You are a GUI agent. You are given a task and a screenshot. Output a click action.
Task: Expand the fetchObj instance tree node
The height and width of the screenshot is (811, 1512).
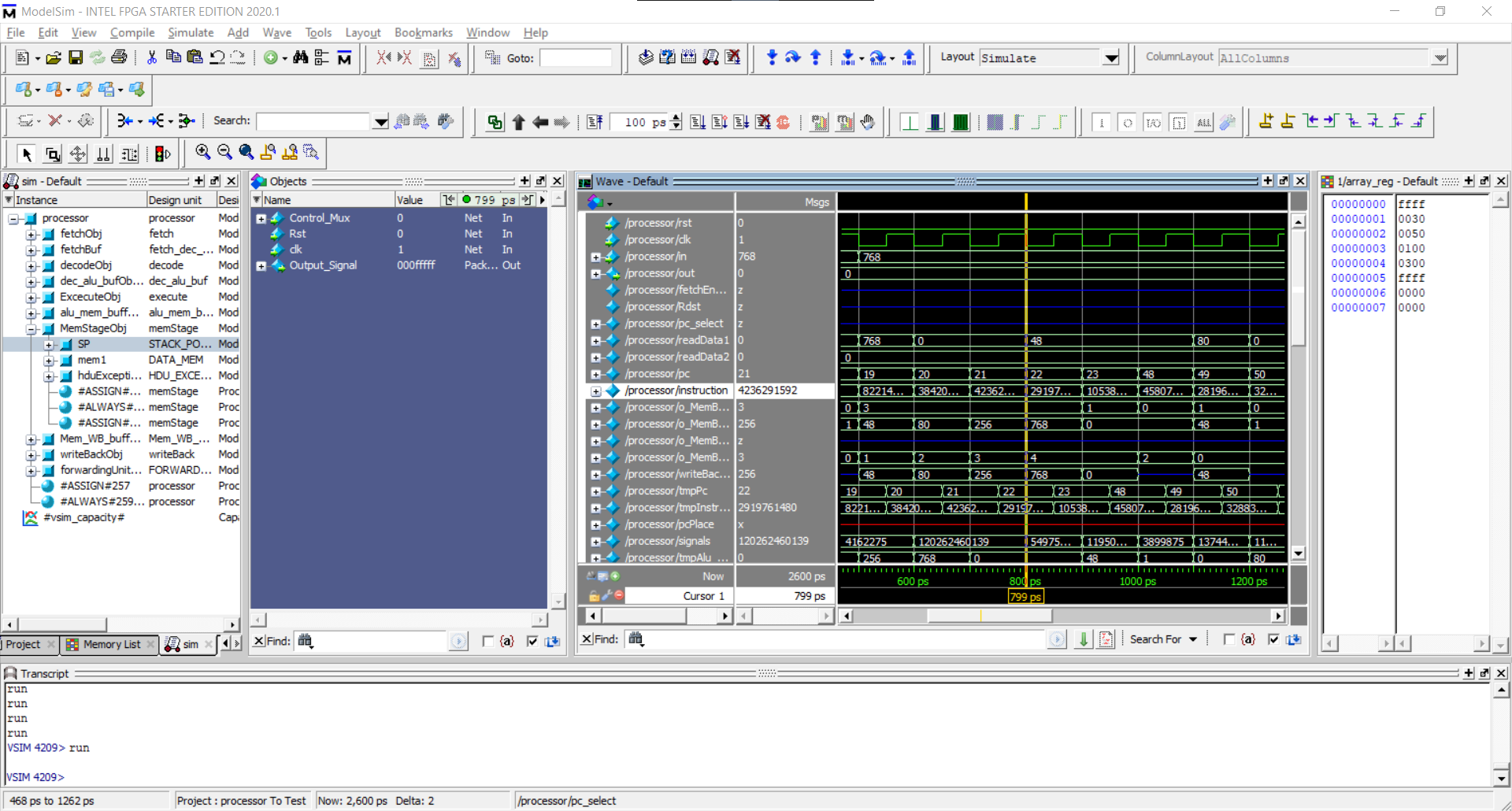coord(31,235)
